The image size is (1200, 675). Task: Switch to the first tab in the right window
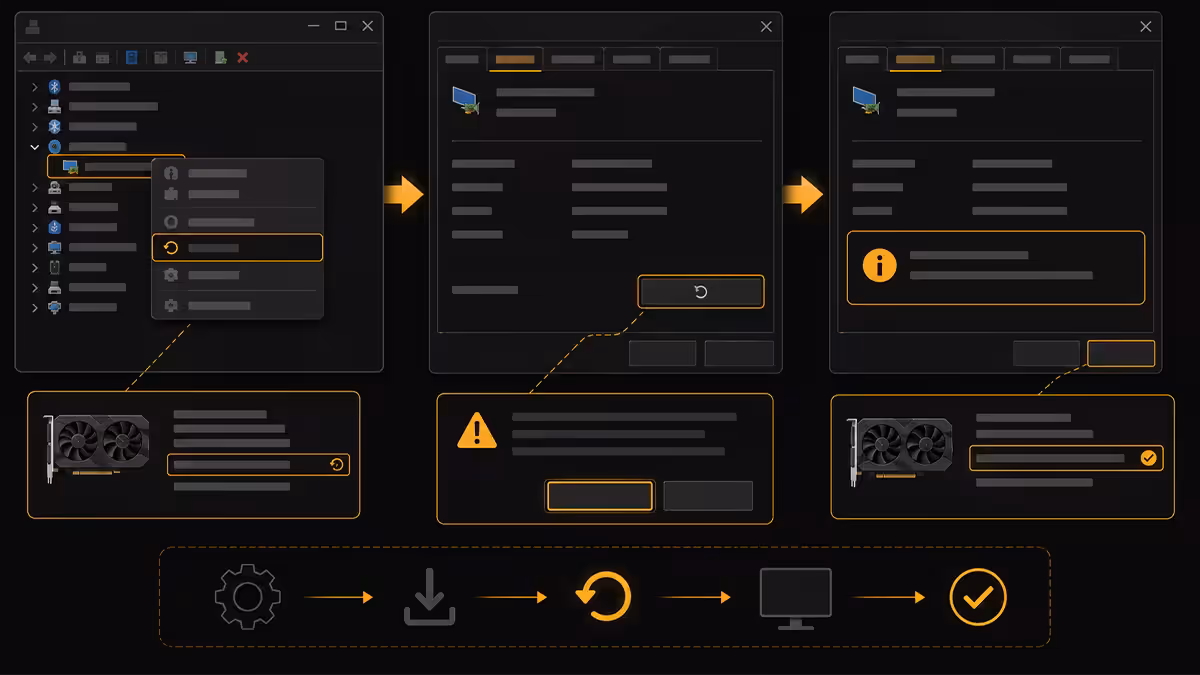tap(861, 59)
